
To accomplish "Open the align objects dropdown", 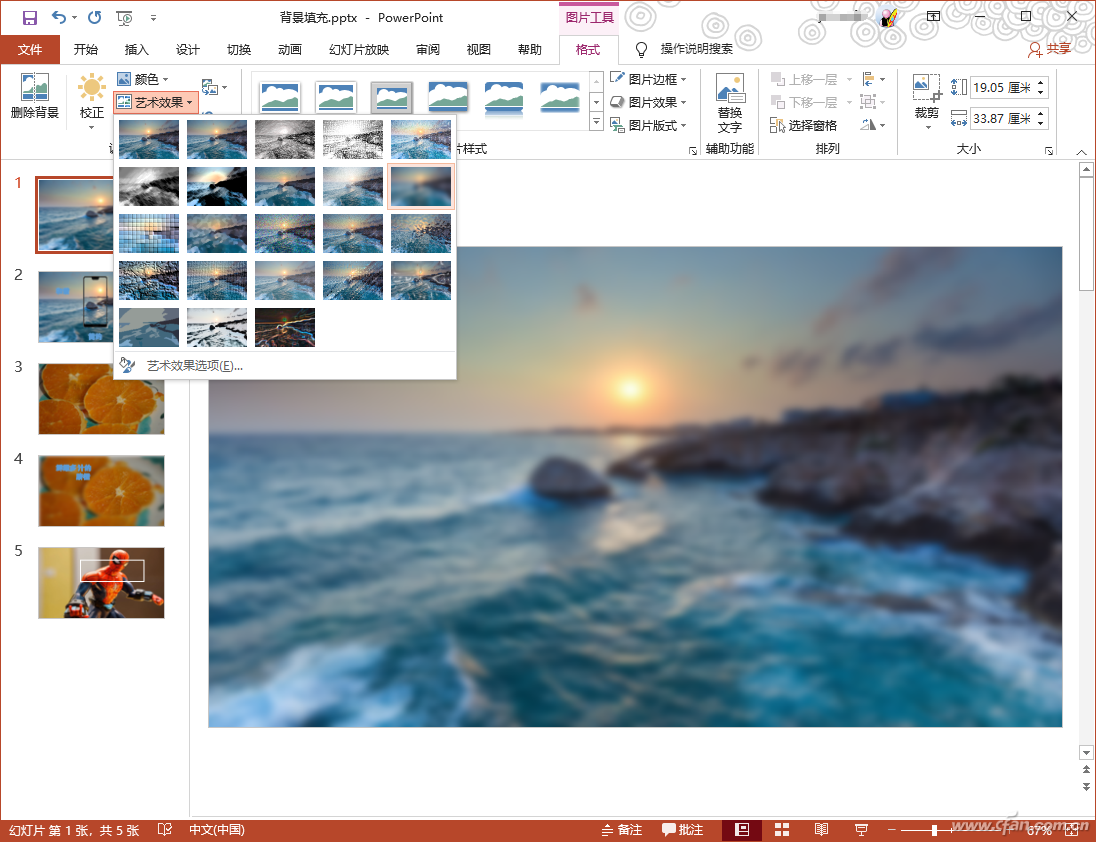I will pyautogui.click(x=873, y=79).
